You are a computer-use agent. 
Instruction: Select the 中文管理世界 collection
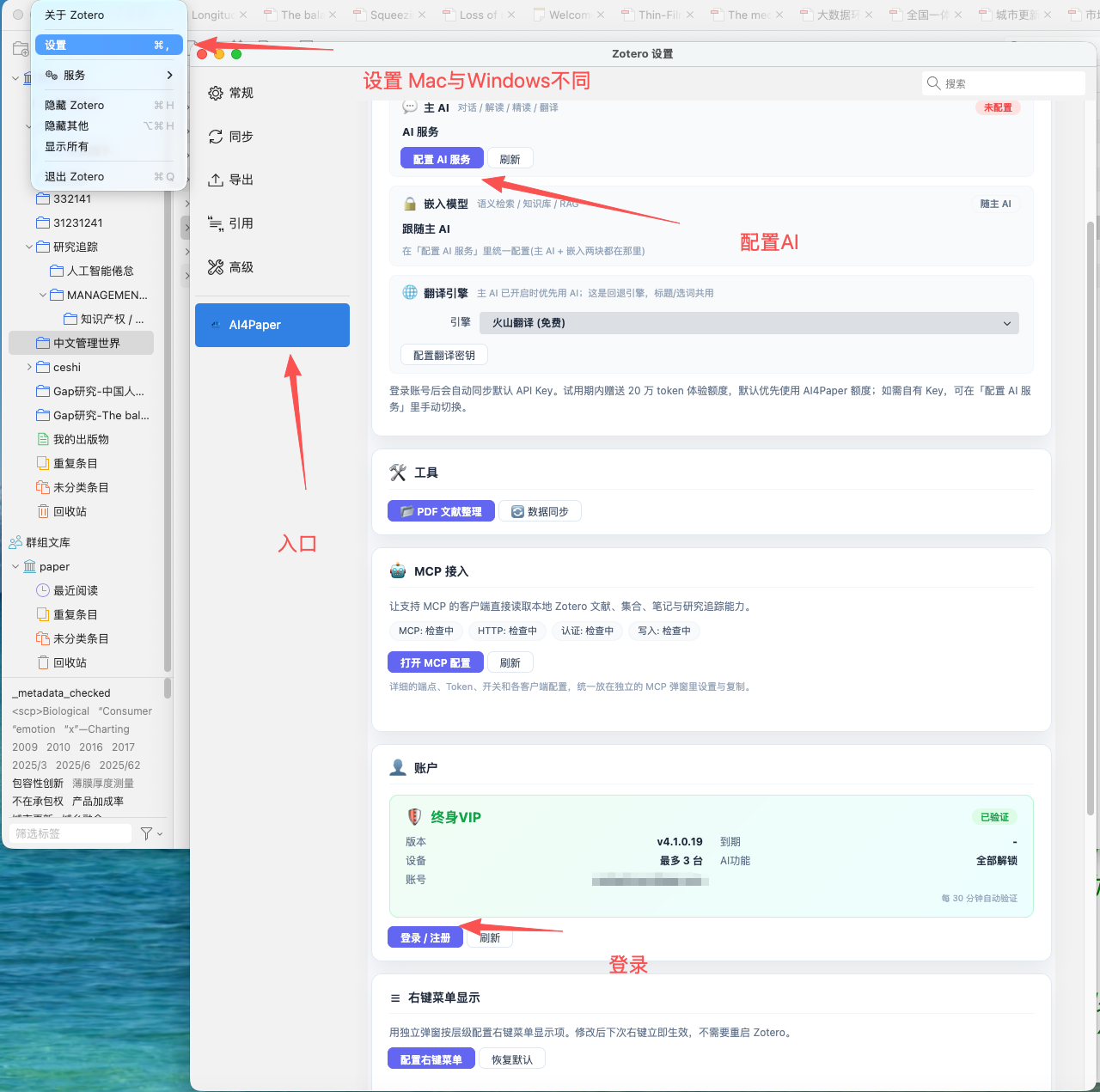[x=81, y=343]
